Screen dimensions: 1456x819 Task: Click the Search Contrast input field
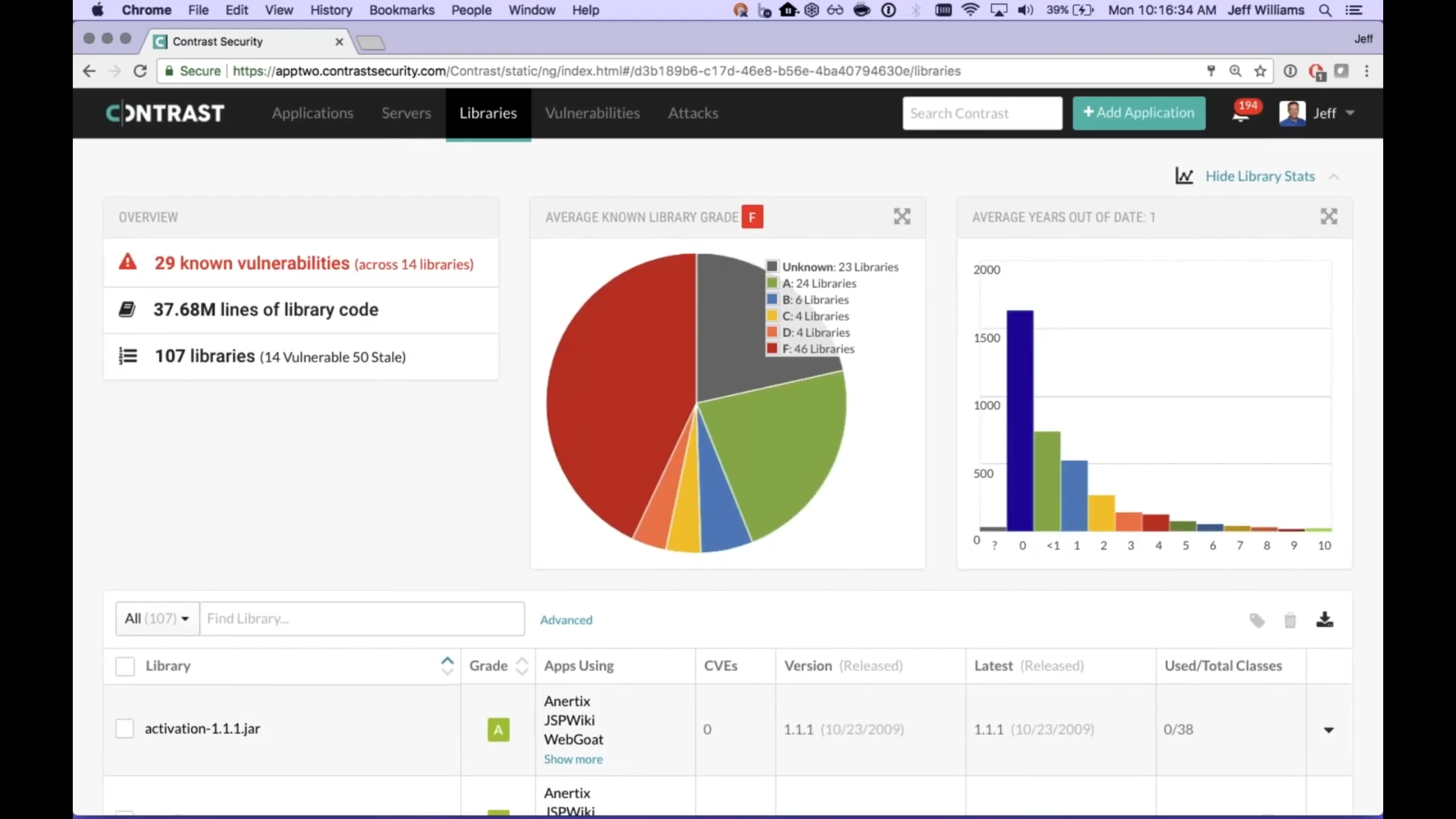point(982,113)
